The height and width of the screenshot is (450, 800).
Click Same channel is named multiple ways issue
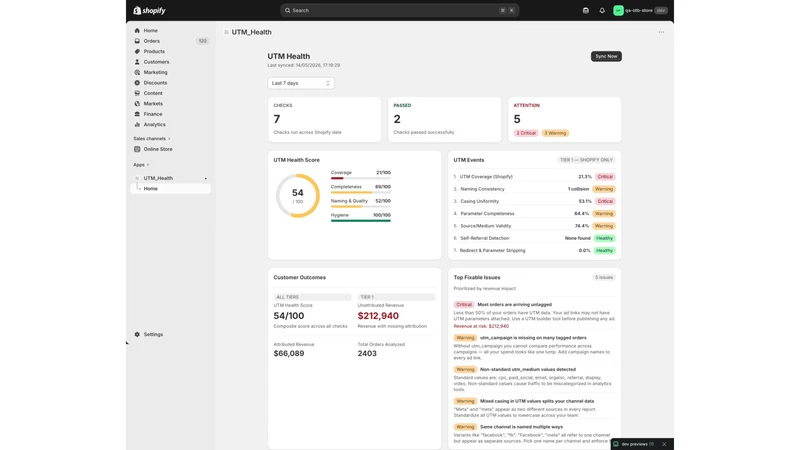pyautogui.click(x=521, y=427)
